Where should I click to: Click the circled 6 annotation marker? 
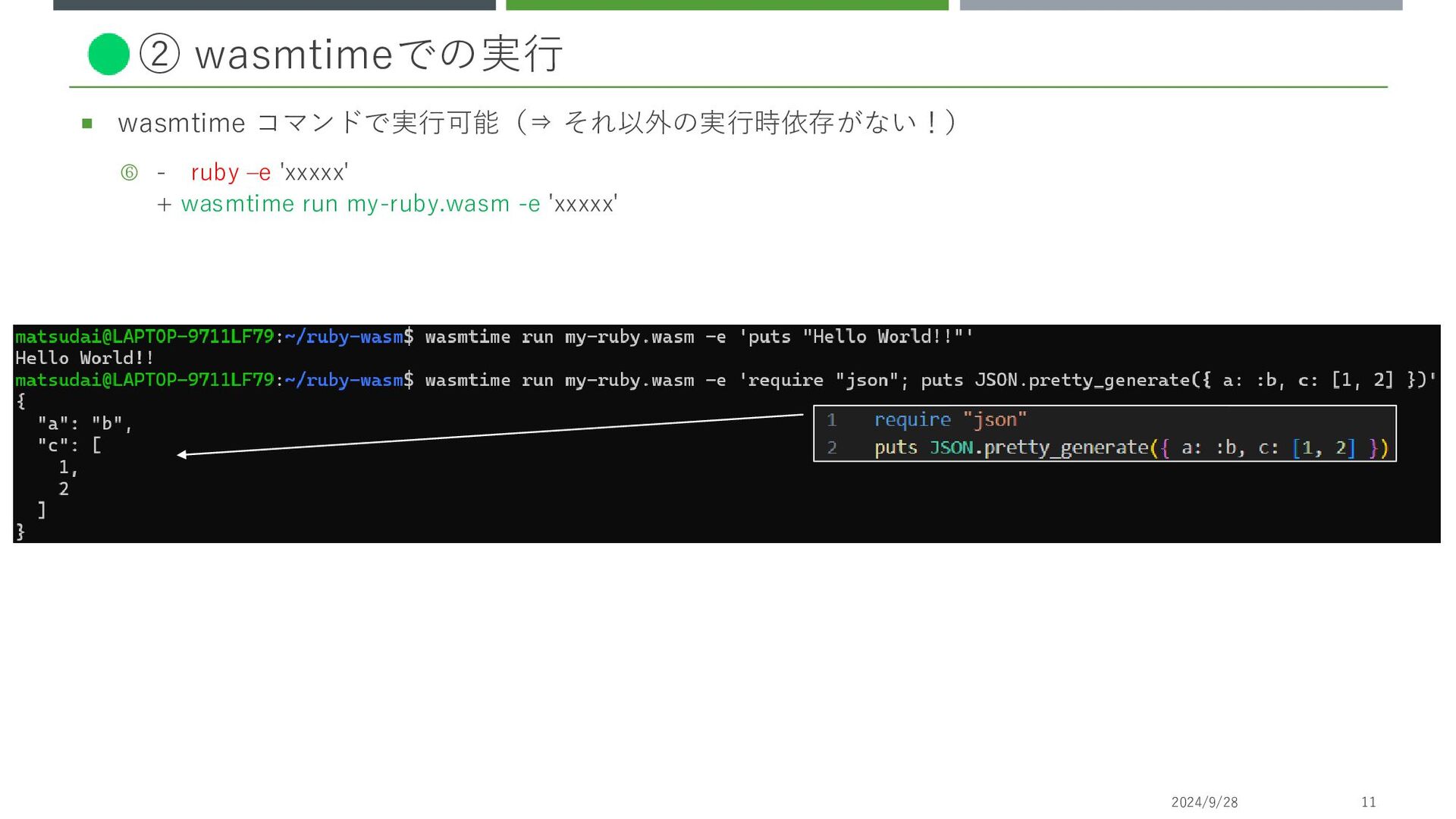[x=130, y=173]
